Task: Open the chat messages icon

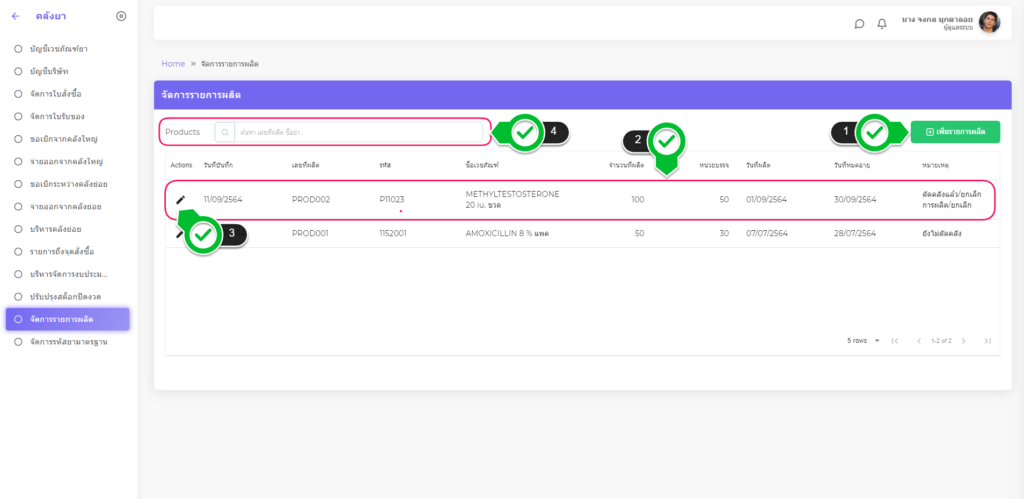Action: (x=859, y=24)
